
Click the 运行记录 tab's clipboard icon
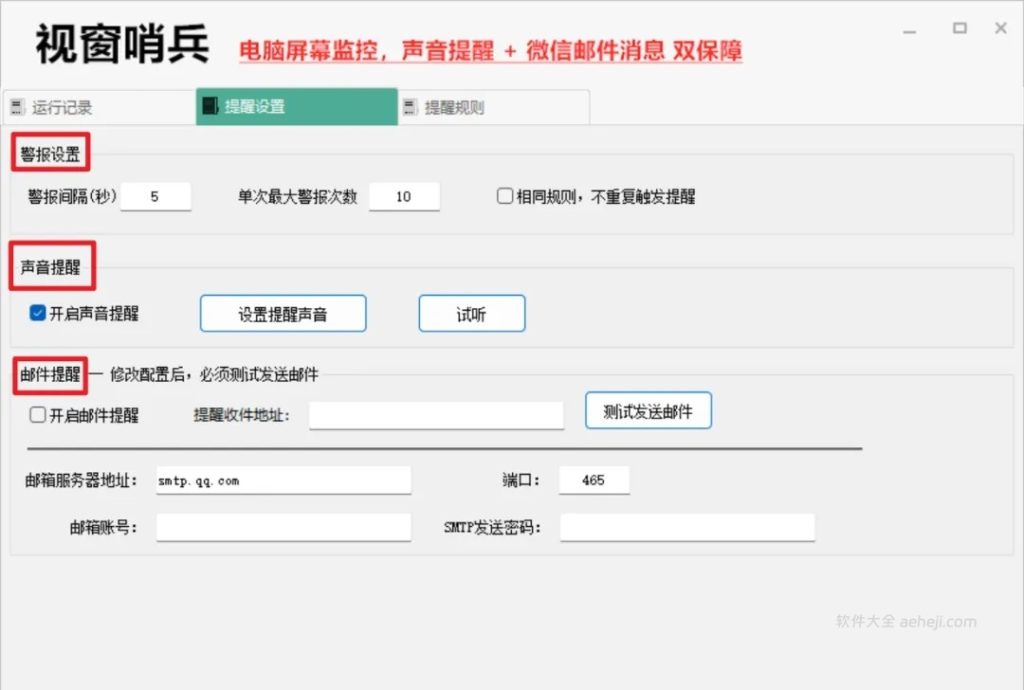point(14,105)
